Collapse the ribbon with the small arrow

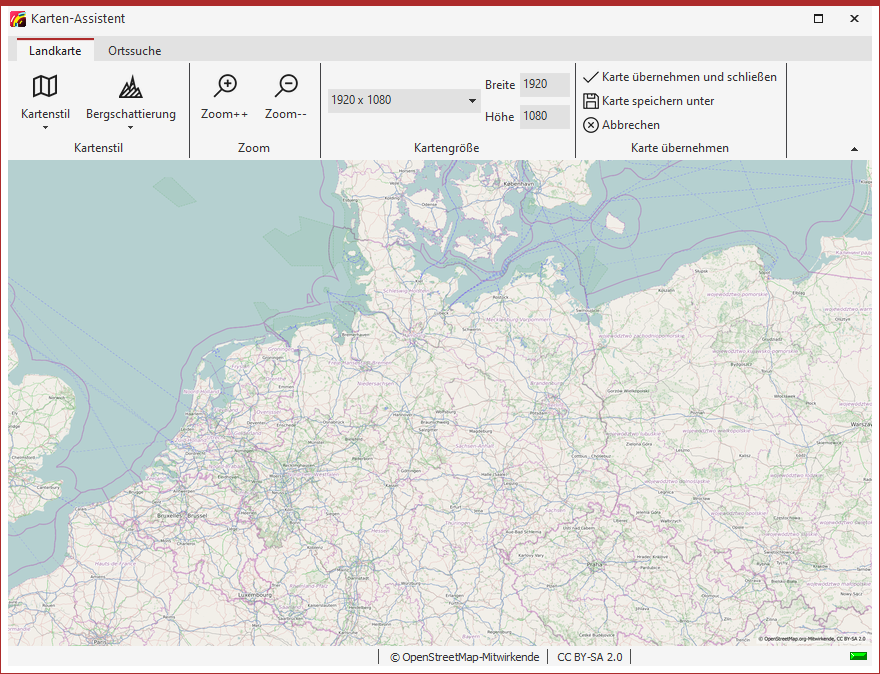coord(855,147)
